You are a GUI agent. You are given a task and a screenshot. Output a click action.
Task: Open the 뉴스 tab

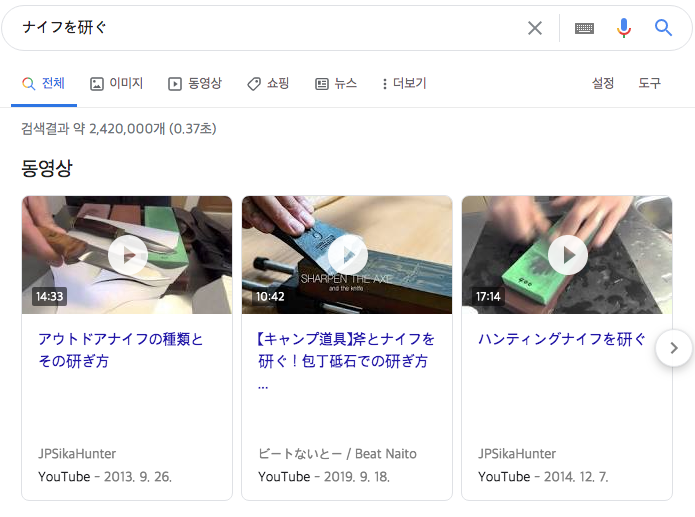336,83
